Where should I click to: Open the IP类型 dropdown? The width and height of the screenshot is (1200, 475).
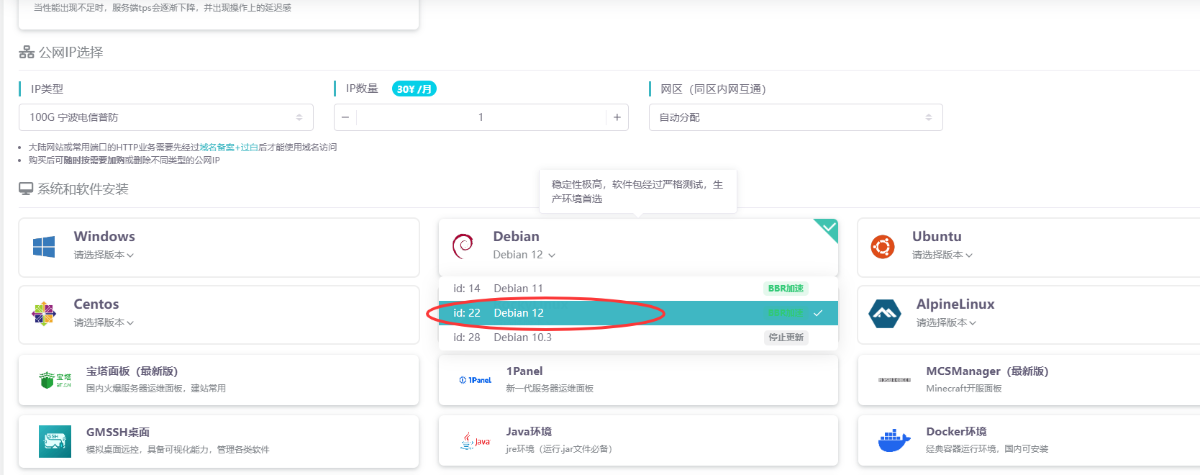tap(166, 117)
